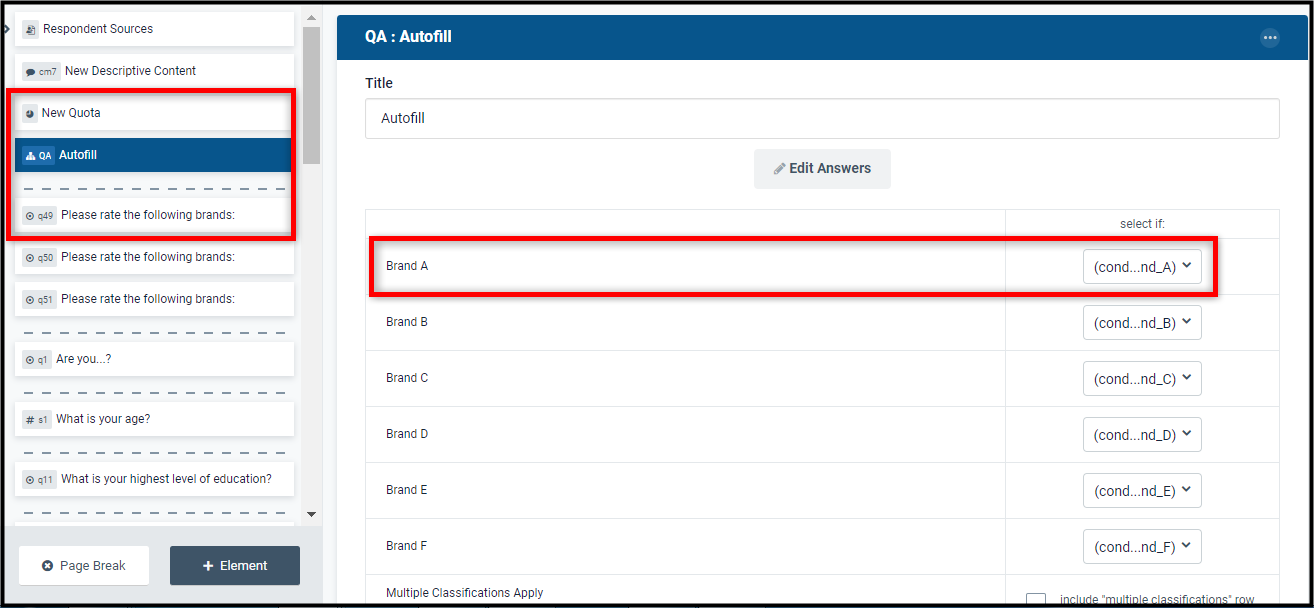Click the Page Break button
The image size is (1314, 608).
[84, 566]
